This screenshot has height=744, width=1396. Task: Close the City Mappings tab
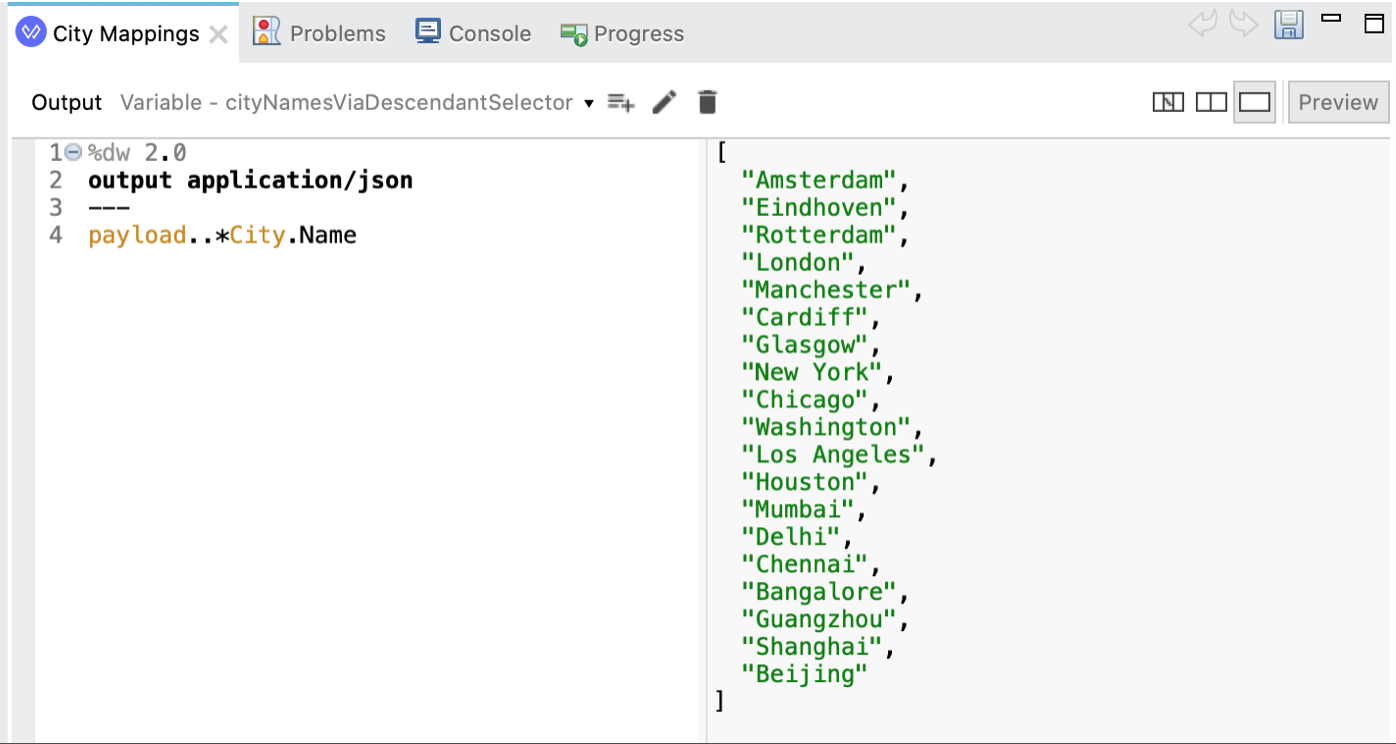[x=218, y=34]
